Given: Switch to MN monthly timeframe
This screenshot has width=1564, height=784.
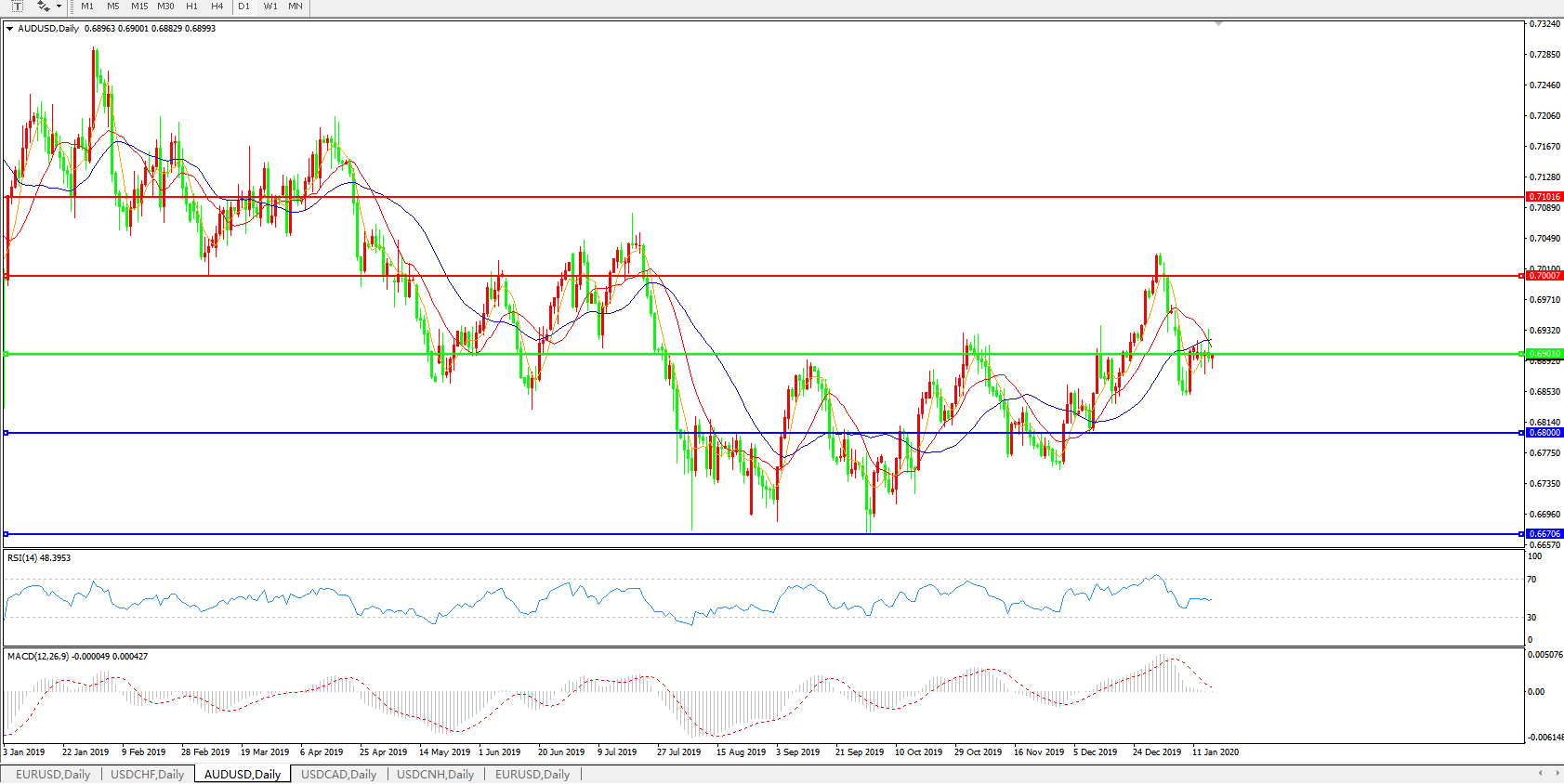Looking at the screenshot, I should [x=296, y=7].
